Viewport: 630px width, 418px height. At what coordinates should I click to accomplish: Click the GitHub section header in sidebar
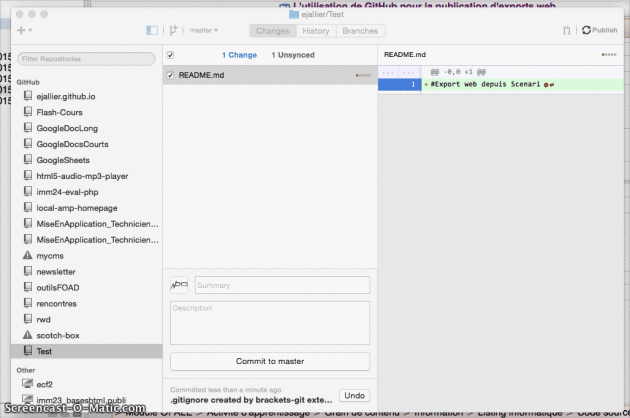pyautogui.click(x=28, y=82)
